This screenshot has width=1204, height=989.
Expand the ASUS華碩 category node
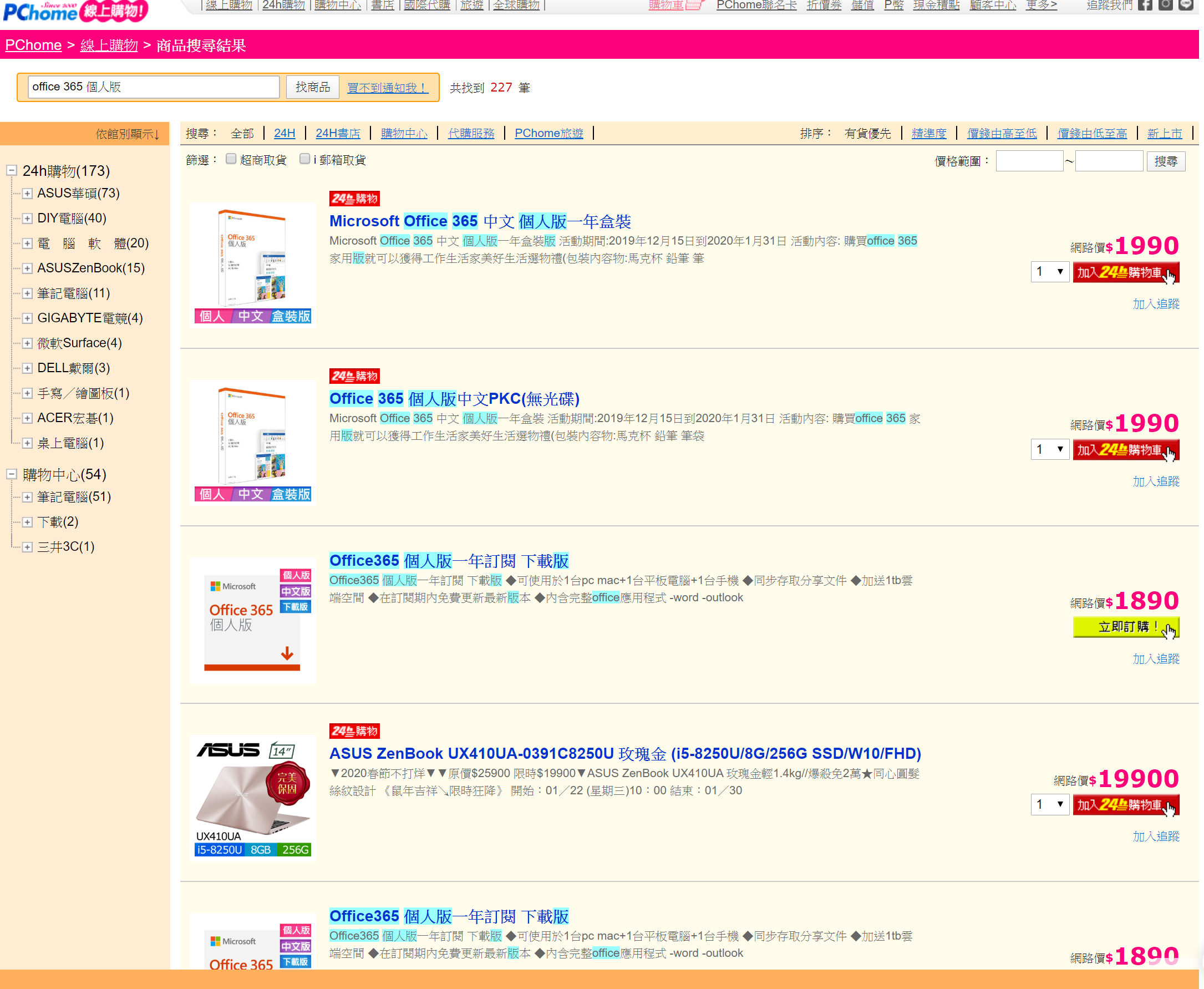coord(27,194)
